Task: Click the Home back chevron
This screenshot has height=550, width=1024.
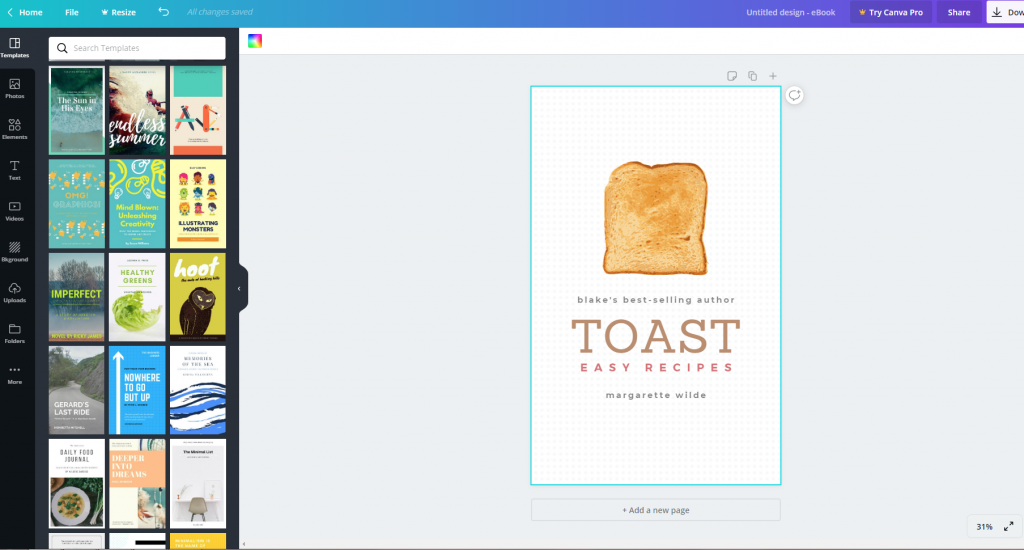Action: click(x=10, y=12)
